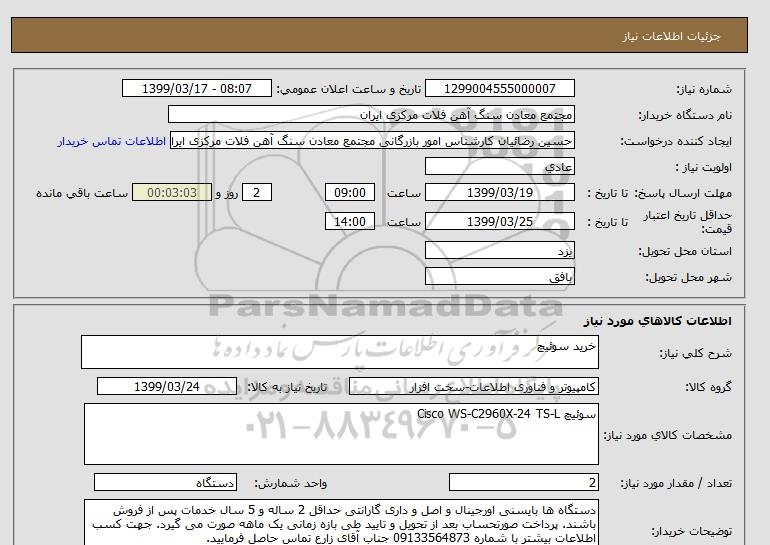The width and height of the screenshot is (770, 545).
Task: Click the announcement date field 1399/03/17 - 08:07
Action: point(196,89)
